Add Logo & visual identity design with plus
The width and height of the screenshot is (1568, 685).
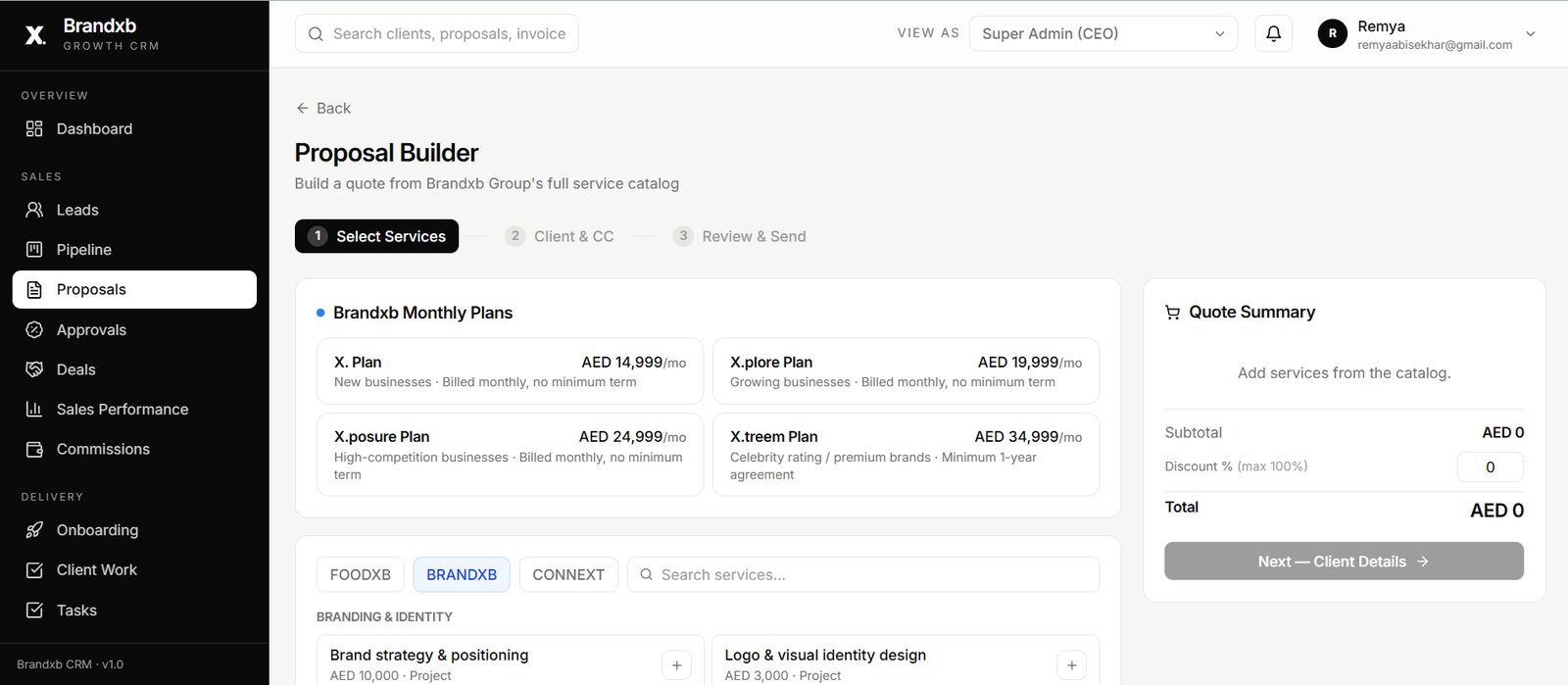click(1071, 665)
